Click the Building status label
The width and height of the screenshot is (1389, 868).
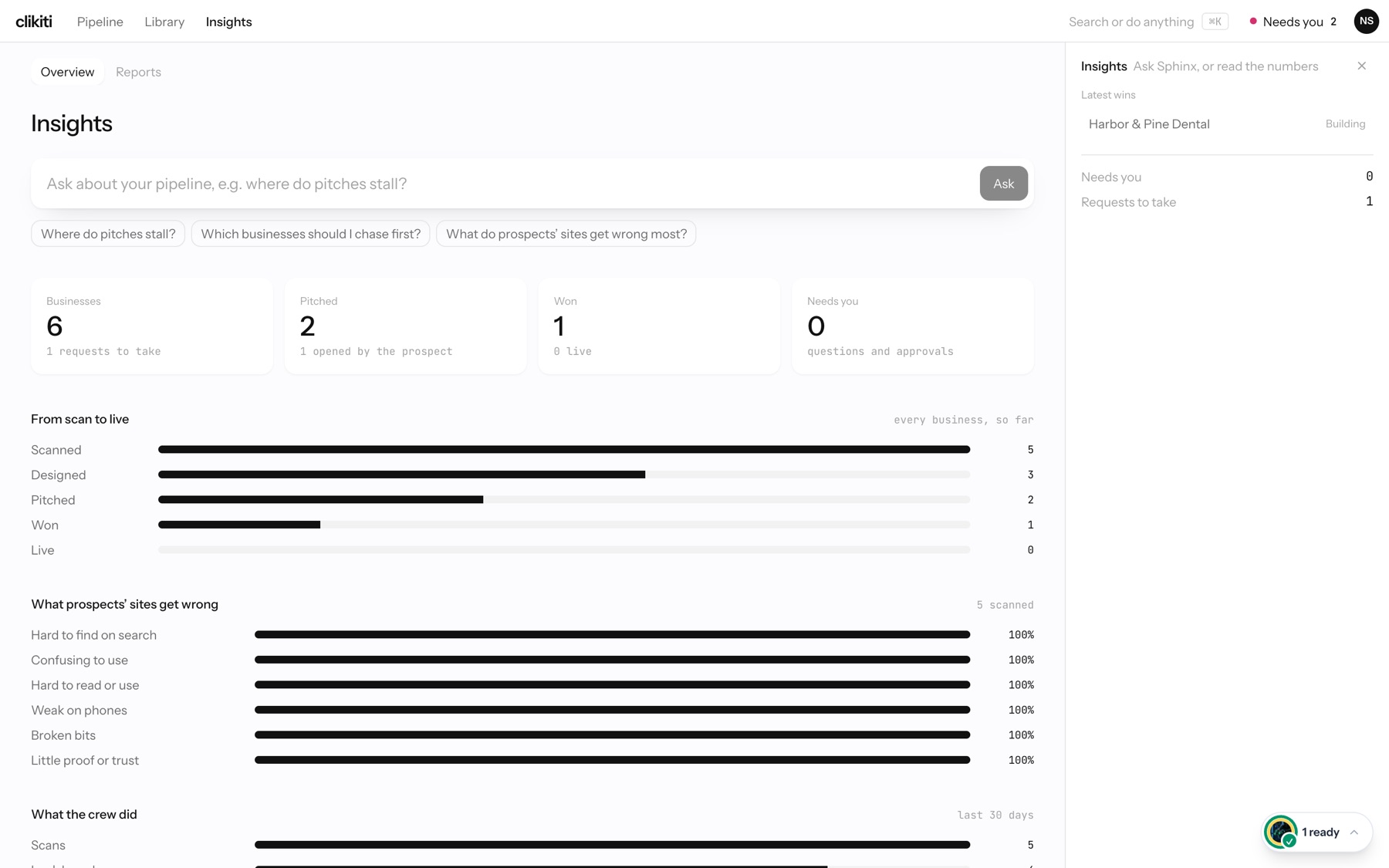tap(1345, 124)
